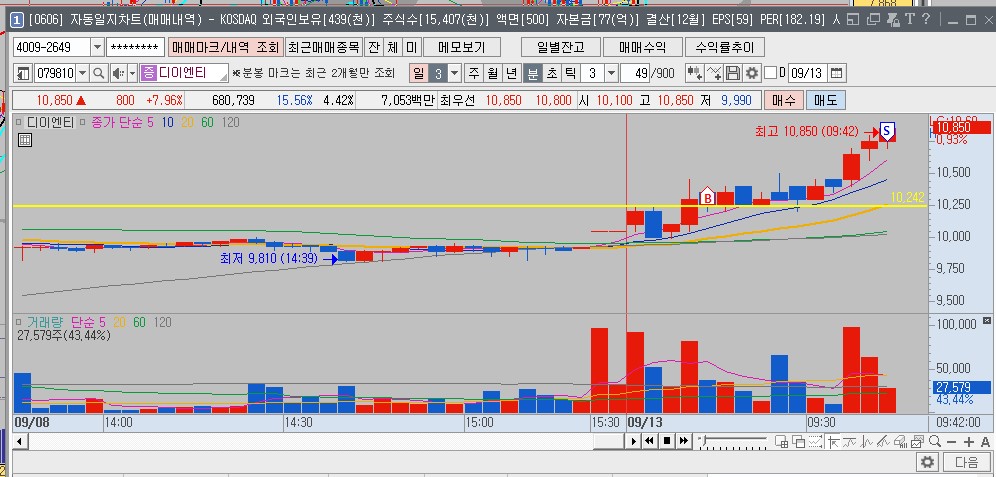Click the pin/lock window icon in title bar

(x=892, y=20)
